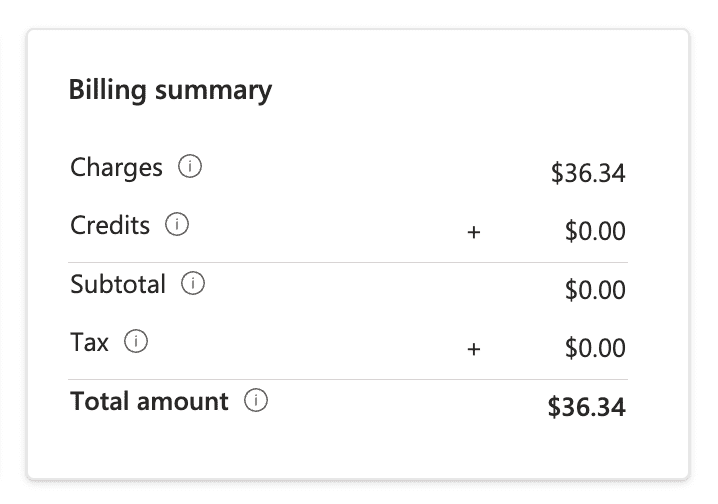Screen dimensions: 718x504
Task: Select the bold $36.34 total value
Action: tap(587, 407)
